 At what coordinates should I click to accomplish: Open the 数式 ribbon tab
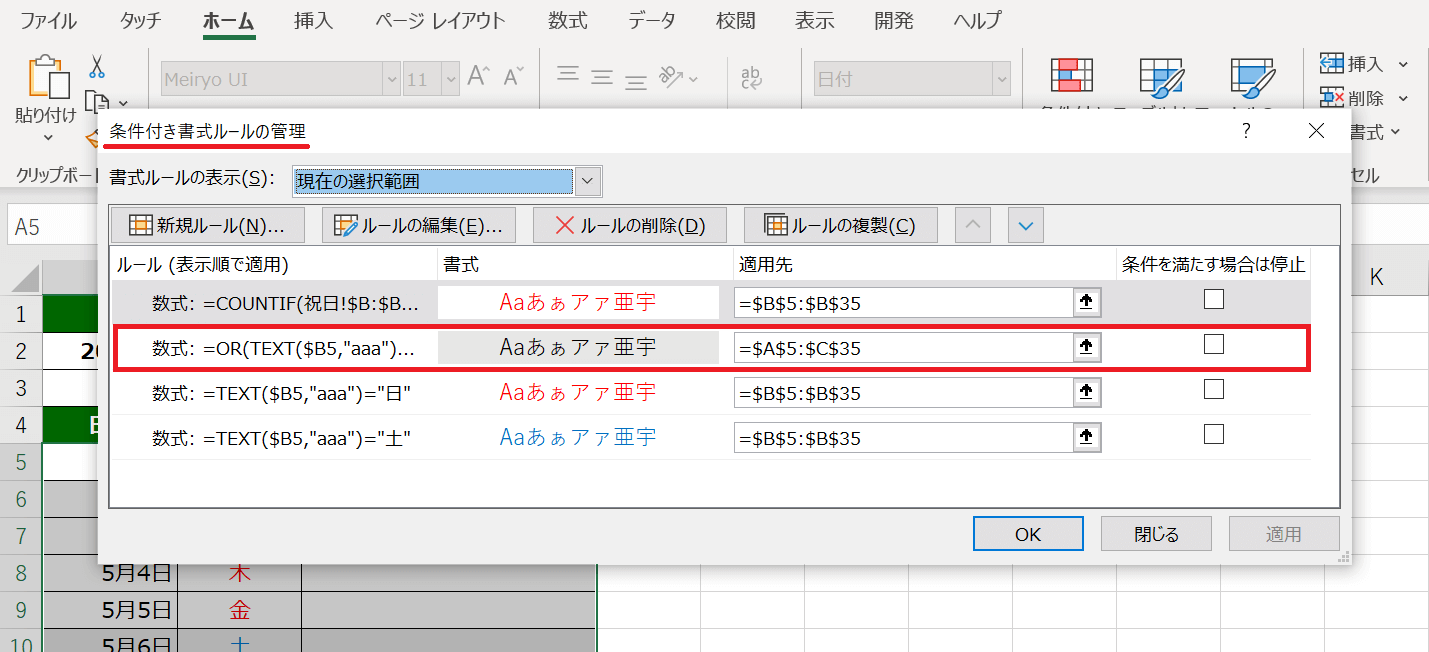tap(568, 20)
